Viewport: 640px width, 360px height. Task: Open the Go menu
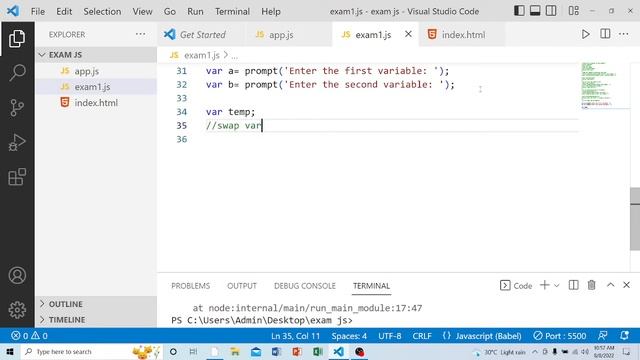[170, 11]
